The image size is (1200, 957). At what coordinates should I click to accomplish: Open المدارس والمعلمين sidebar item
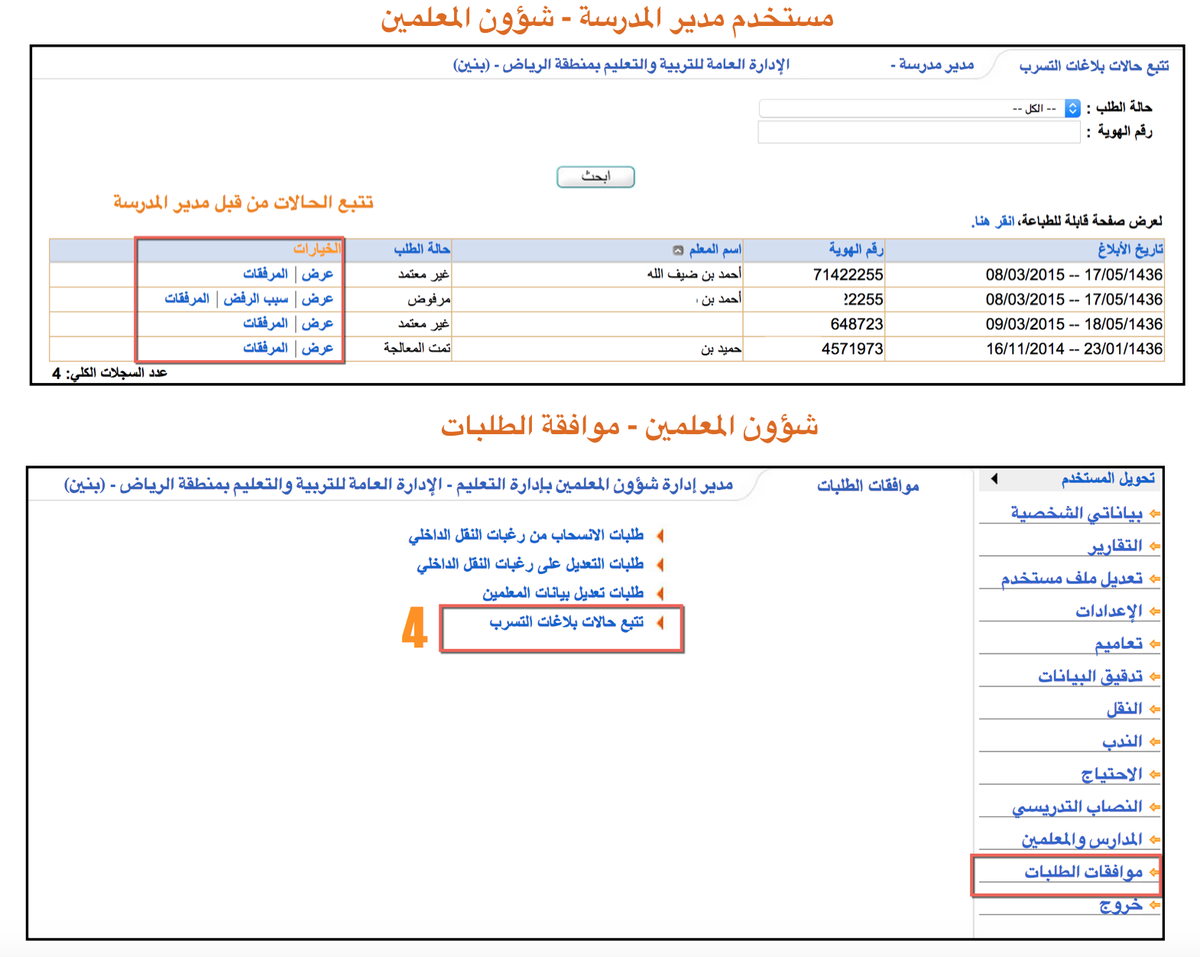click(x=1082, y=840)
